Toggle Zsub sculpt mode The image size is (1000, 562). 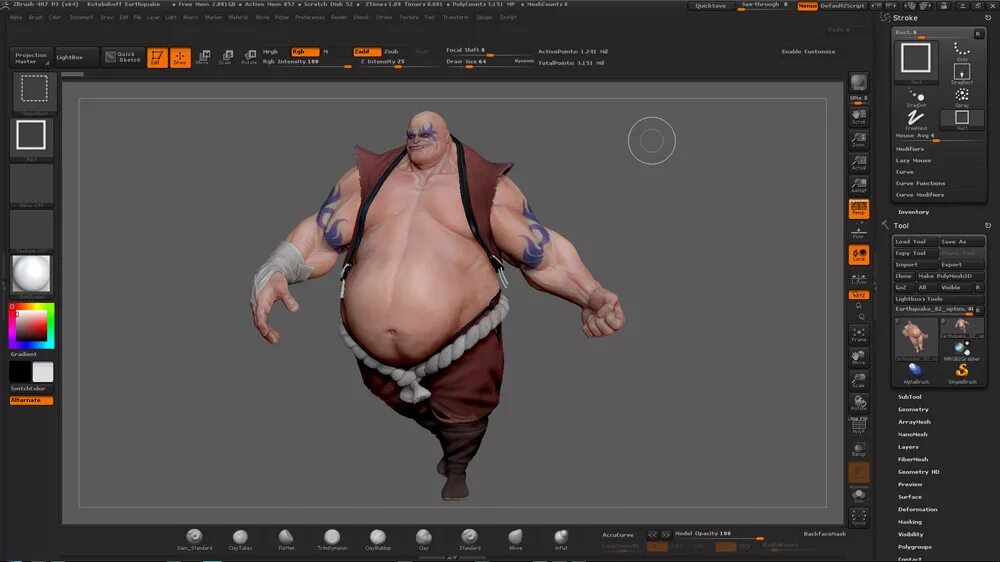[392, 52]
